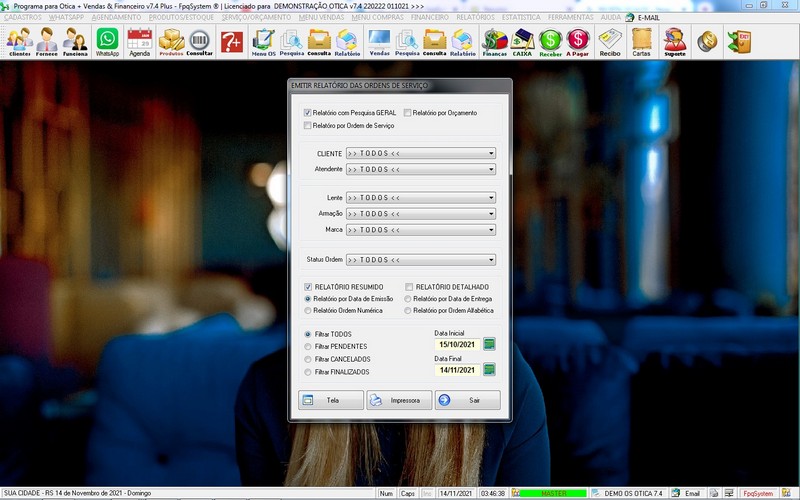Click the Sair button
Viewport: 800px width, 500px height.
pos(468,400)
